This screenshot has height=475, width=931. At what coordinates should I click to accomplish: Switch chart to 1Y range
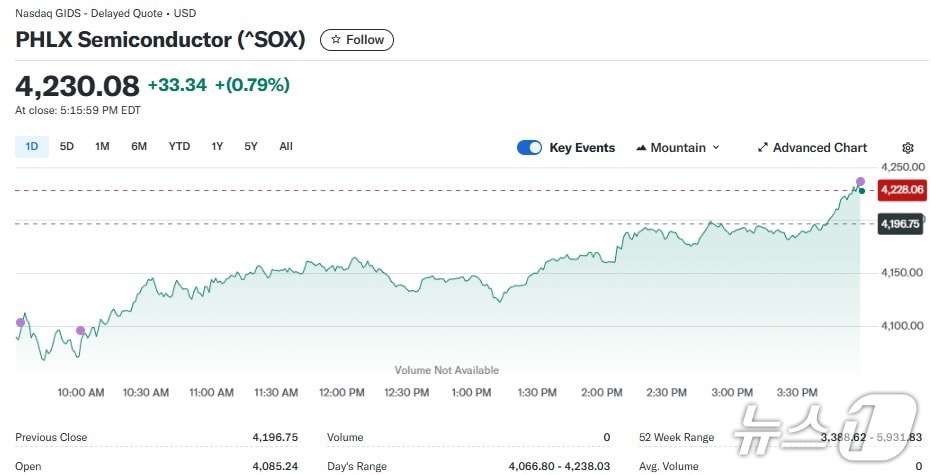pos(217,147)
